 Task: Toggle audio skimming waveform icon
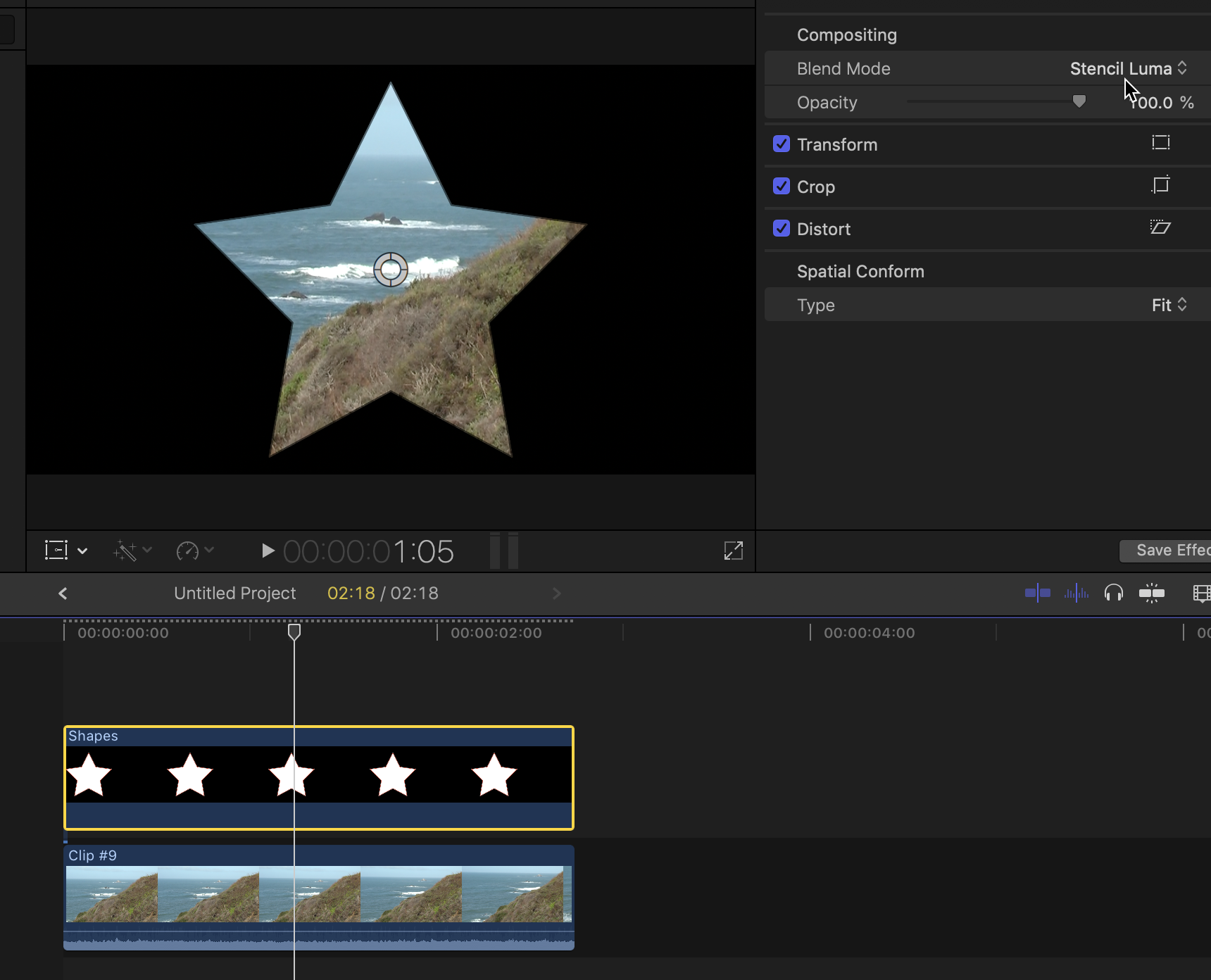click(x=1076, y=593)
